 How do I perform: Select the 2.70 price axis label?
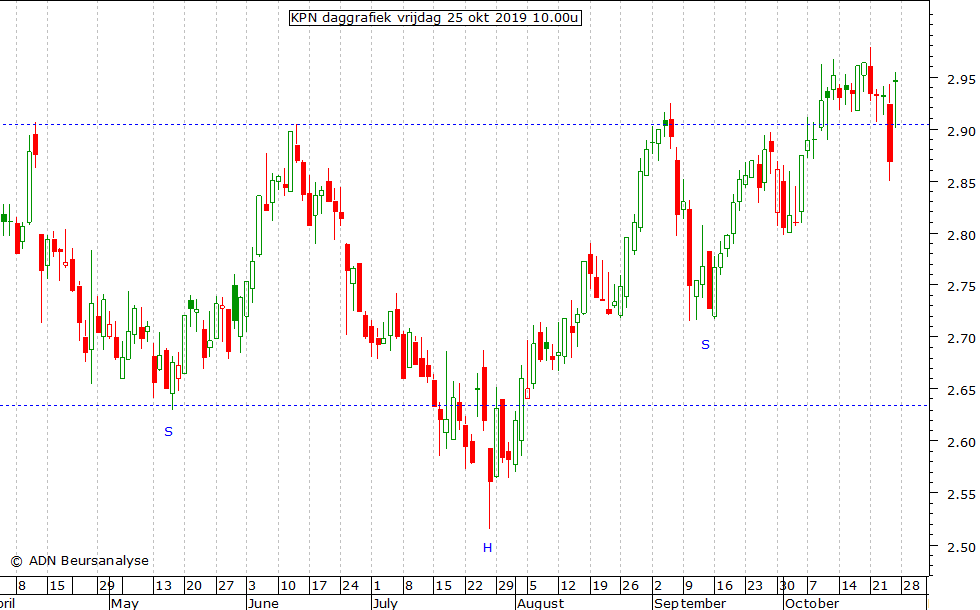pos(961,339)
